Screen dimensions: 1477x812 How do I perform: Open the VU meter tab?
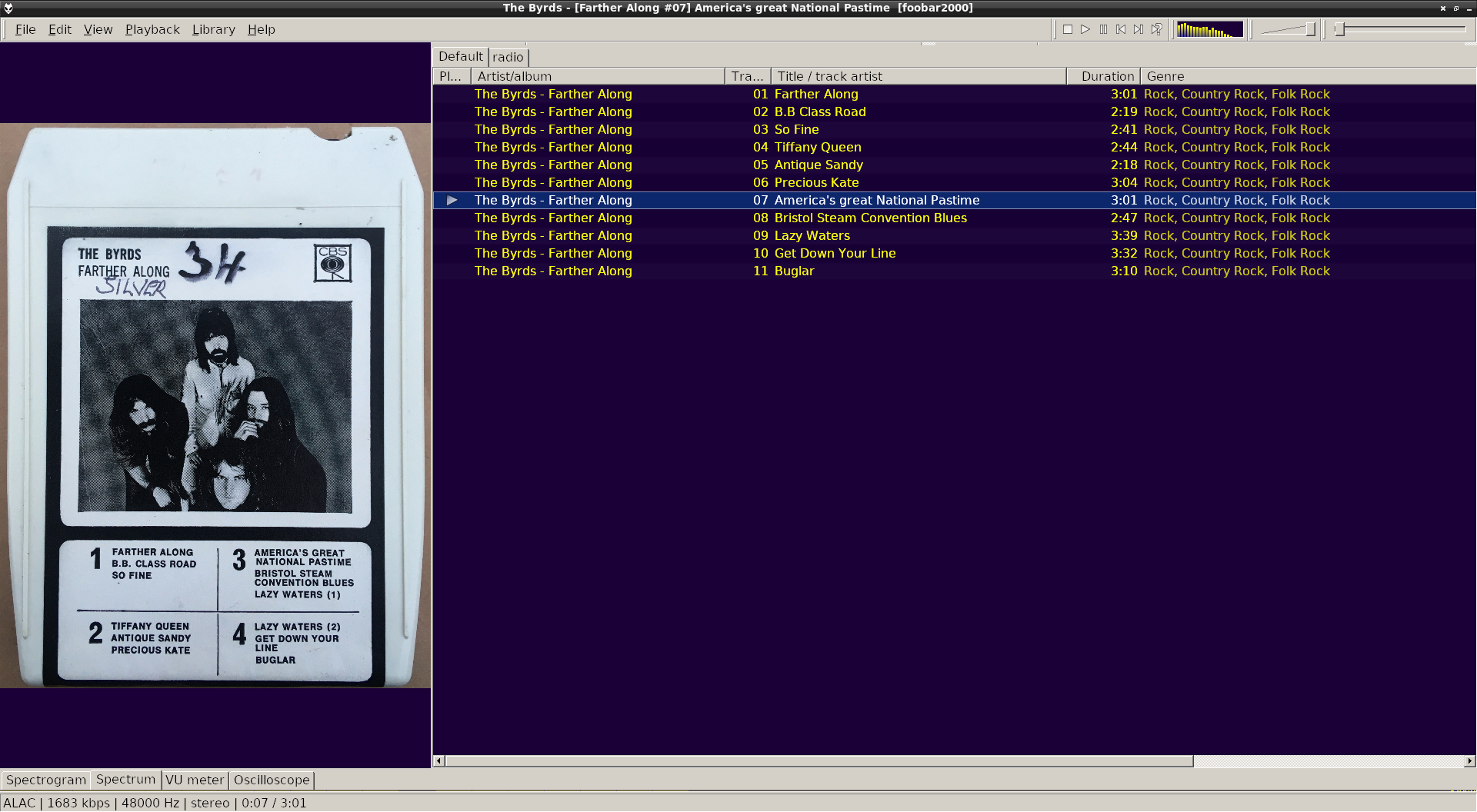point(195,780)
